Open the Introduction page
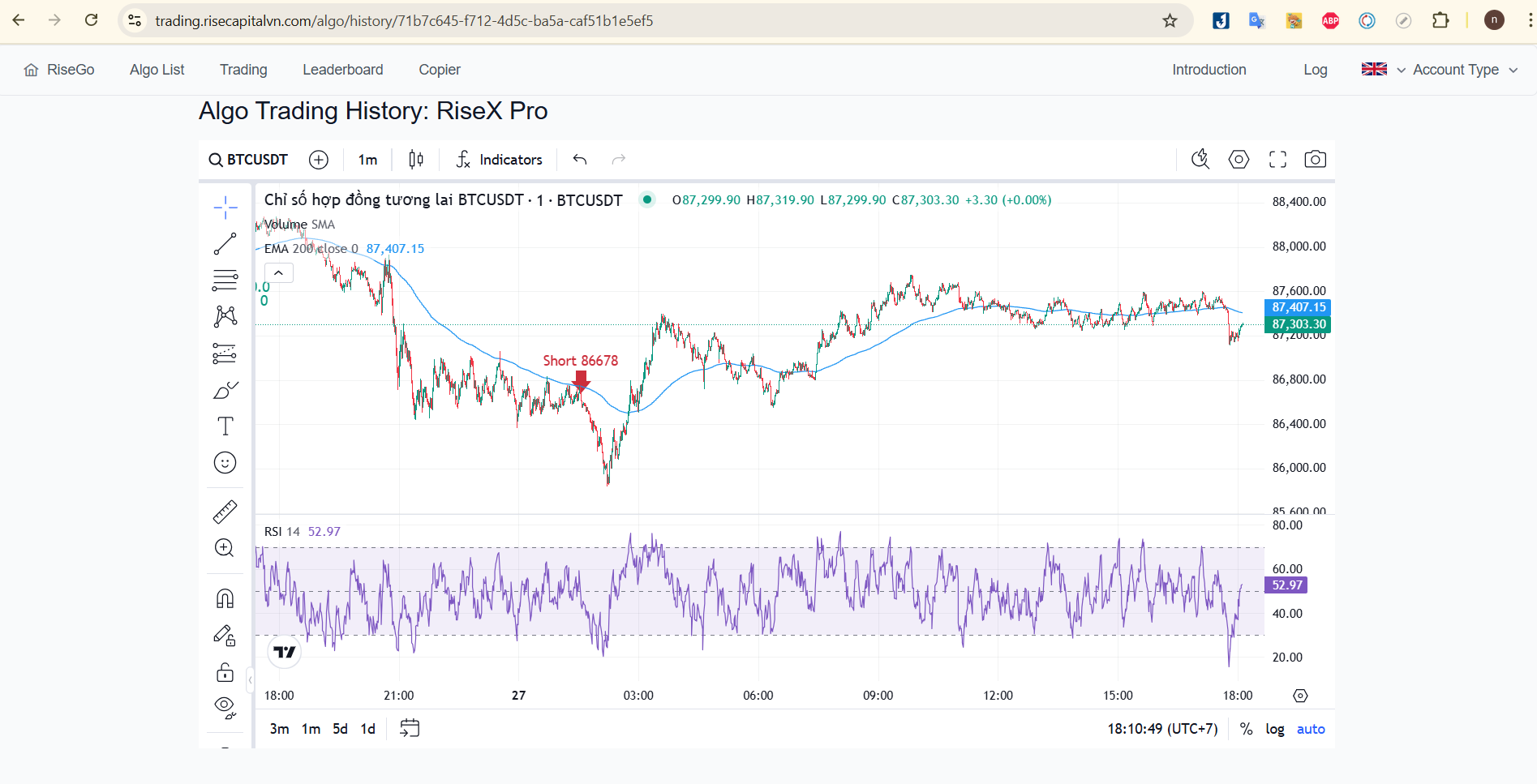Image resolution: width=1537 pixels, height=784 pixels. [x=1209, y=70]
